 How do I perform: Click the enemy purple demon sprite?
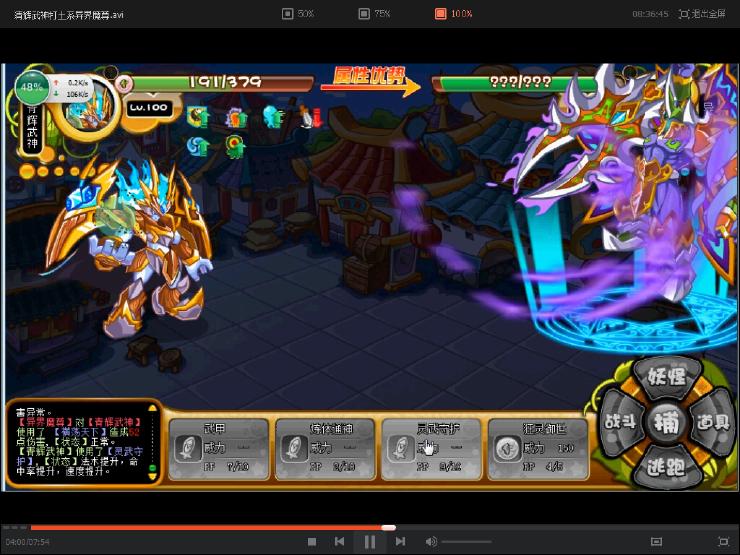647,189
